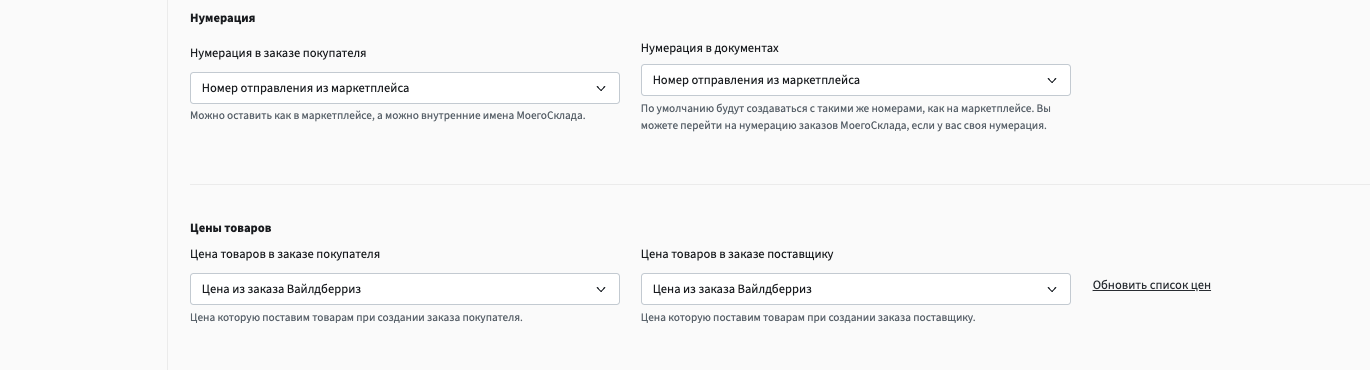1370x370 pixels.
Task: Click the chevron in the documents numbering field
Action: (x=1052, y=80)
